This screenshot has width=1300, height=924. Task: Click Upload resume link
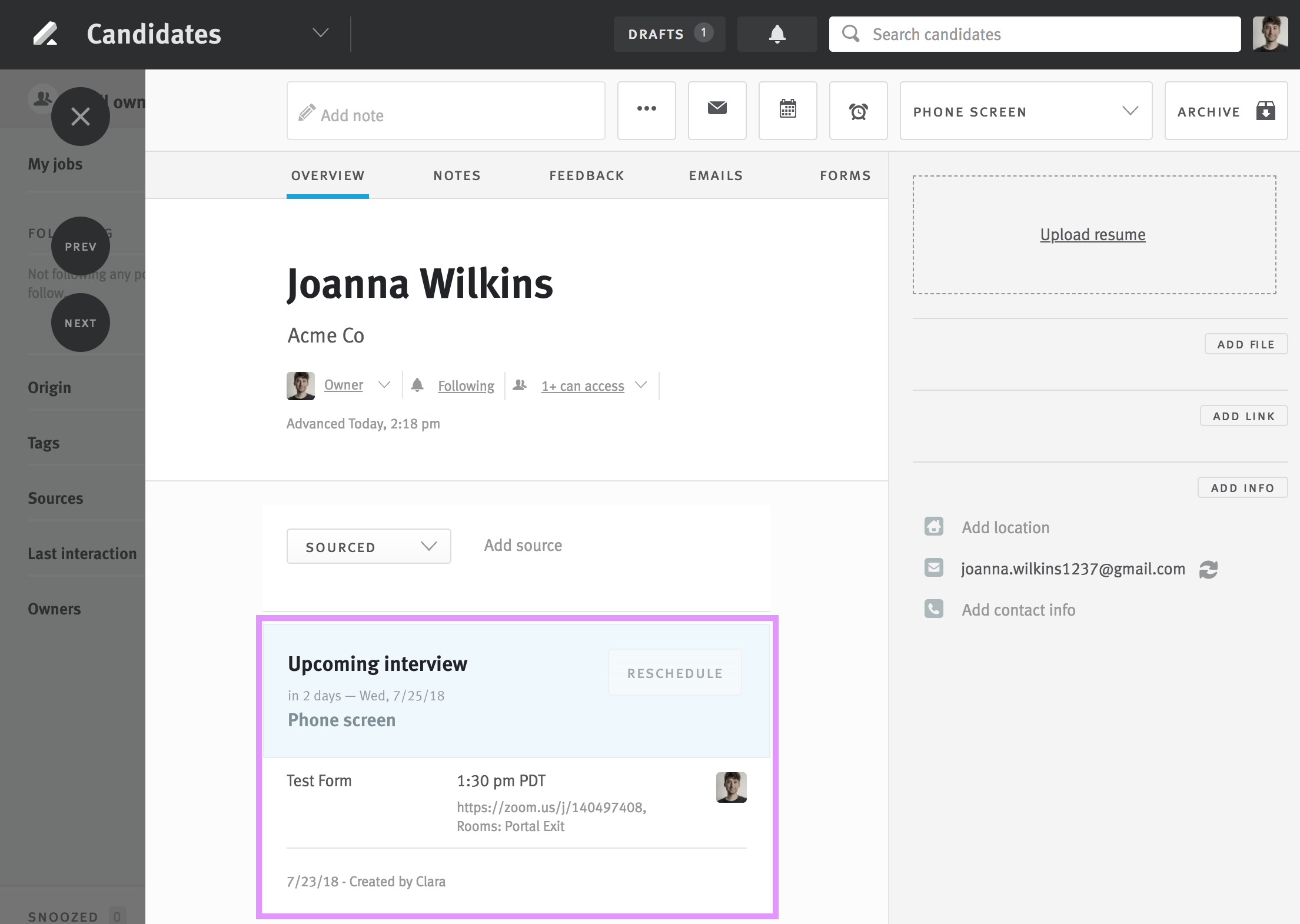click(x=1093, y=234)
